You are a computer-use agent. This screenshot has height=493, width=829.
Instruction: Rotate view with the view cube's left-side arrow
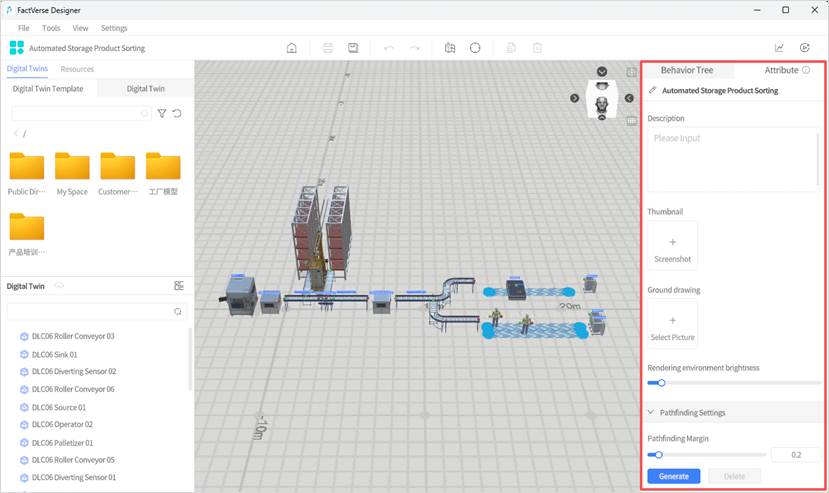click(575, 98)
